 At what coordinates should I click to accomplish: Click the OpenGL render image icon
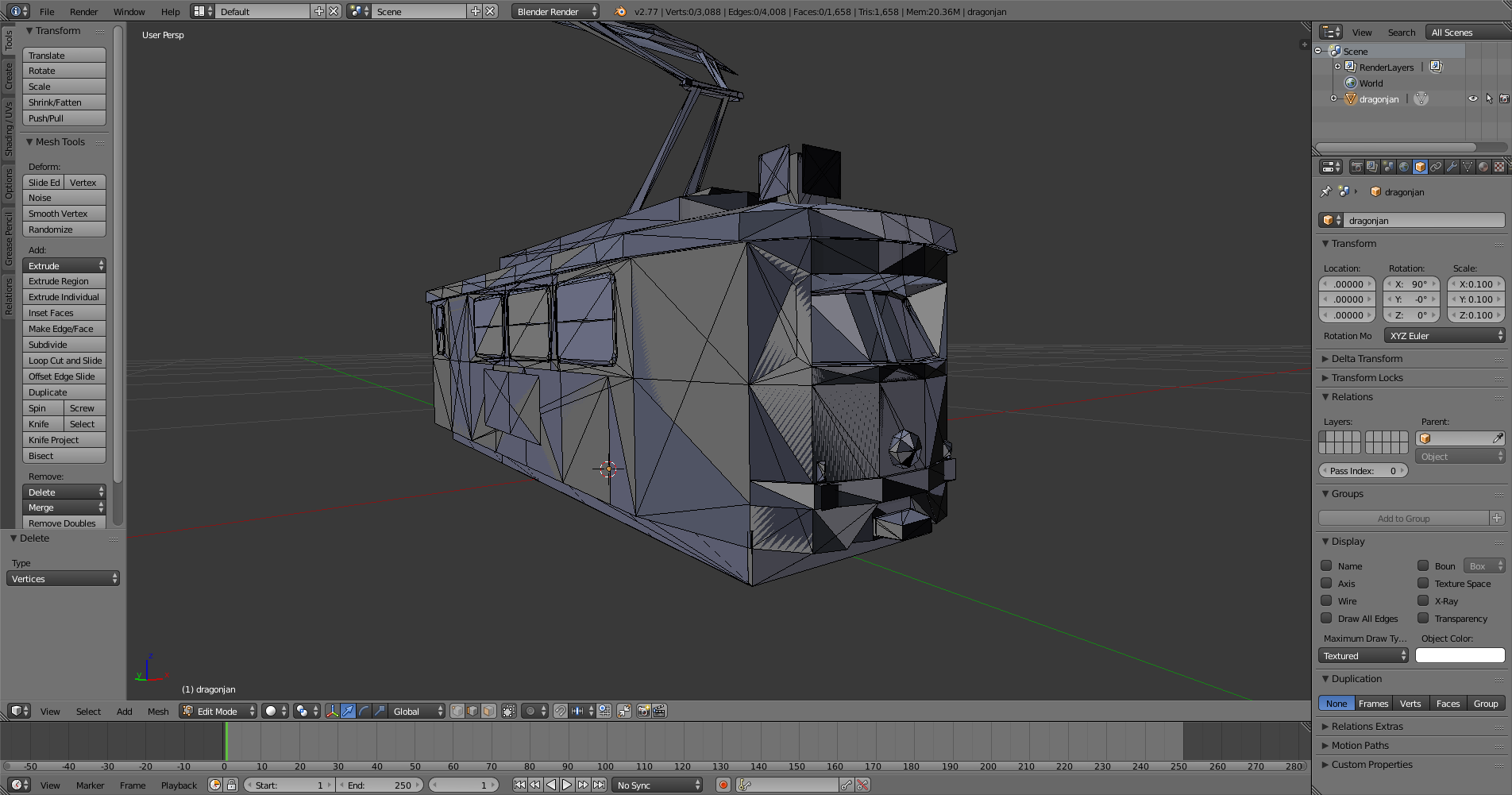pyautogui.click(x=643, y=711)
